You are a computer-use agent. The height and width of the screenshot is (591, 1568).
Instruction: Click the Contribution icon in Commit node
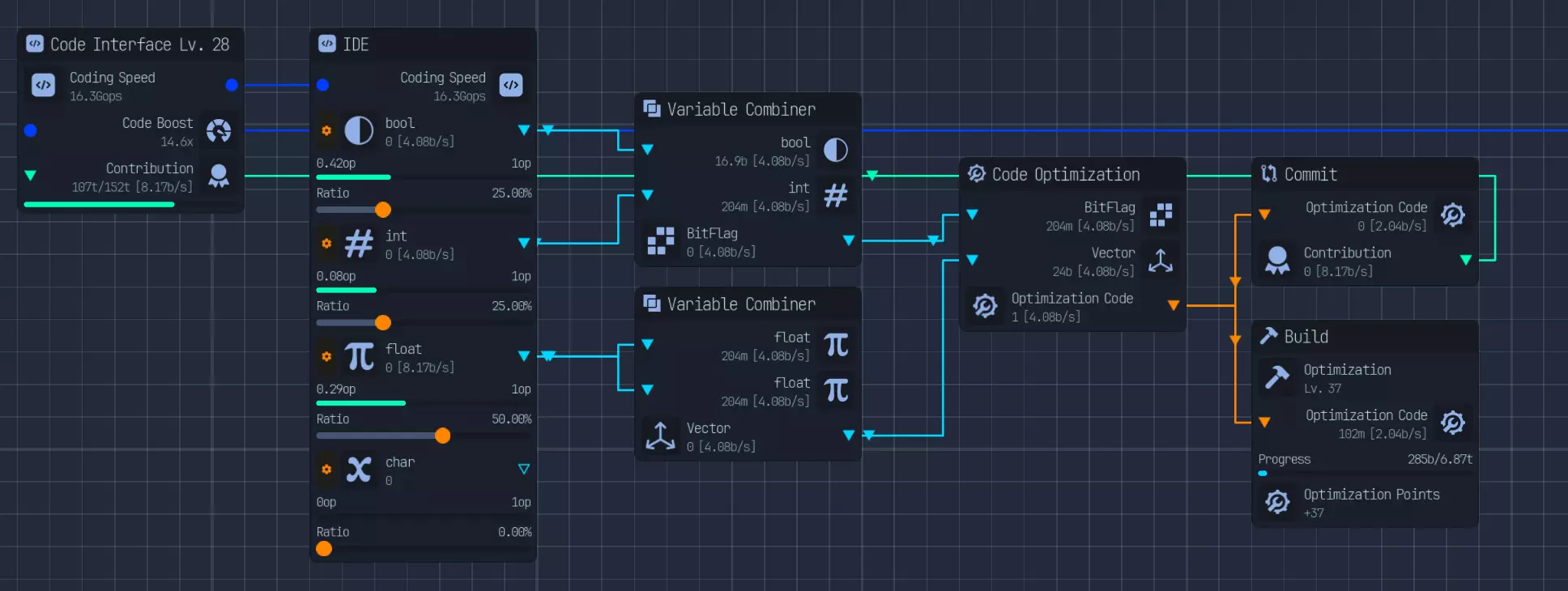(1277, 260)
